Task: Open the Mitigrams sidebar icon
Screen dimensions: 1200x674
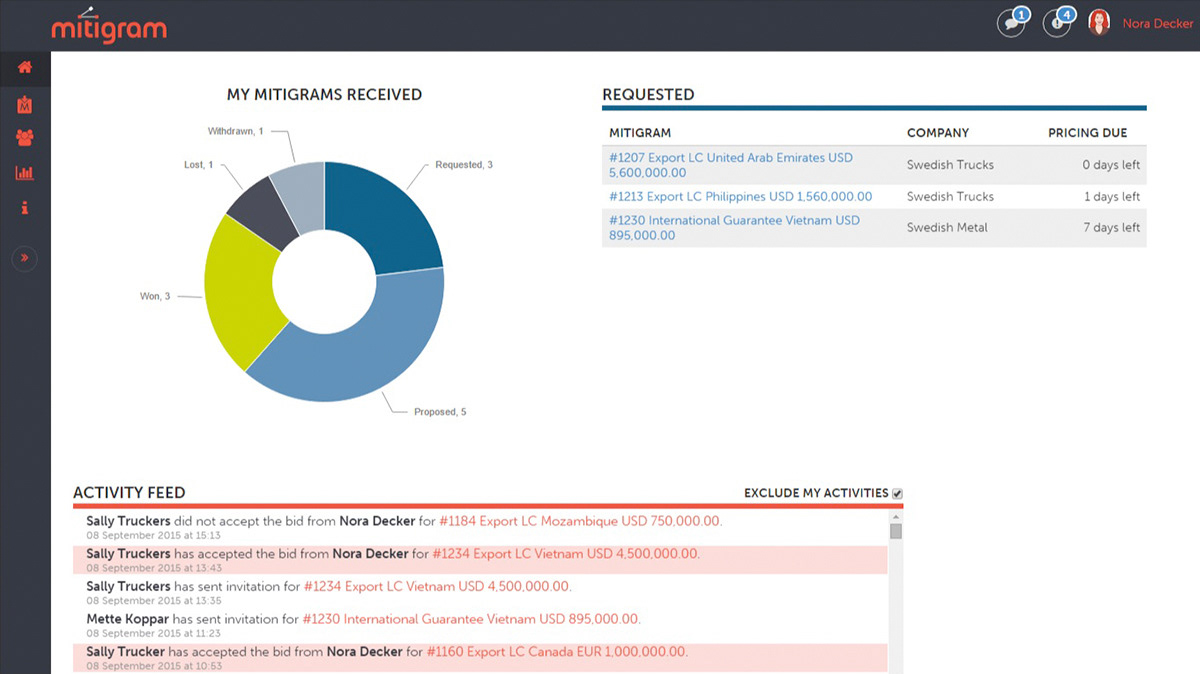Action: pos(25,104)
